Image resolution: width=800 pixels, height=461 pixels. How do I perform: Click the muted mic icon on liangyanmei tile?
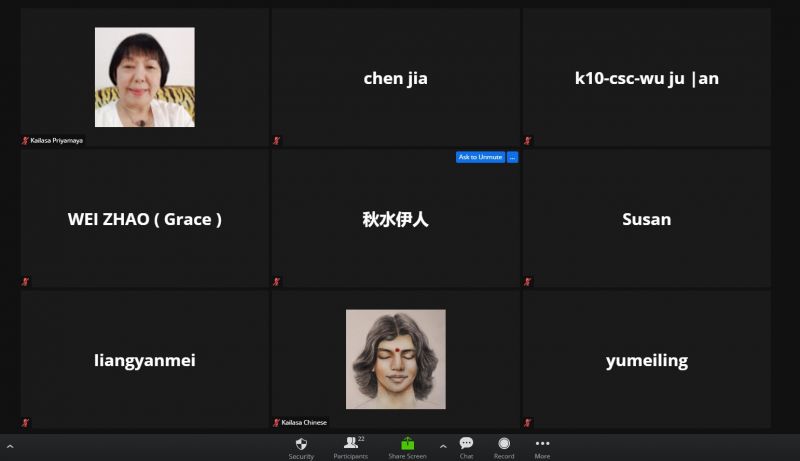tap(26, 423)
